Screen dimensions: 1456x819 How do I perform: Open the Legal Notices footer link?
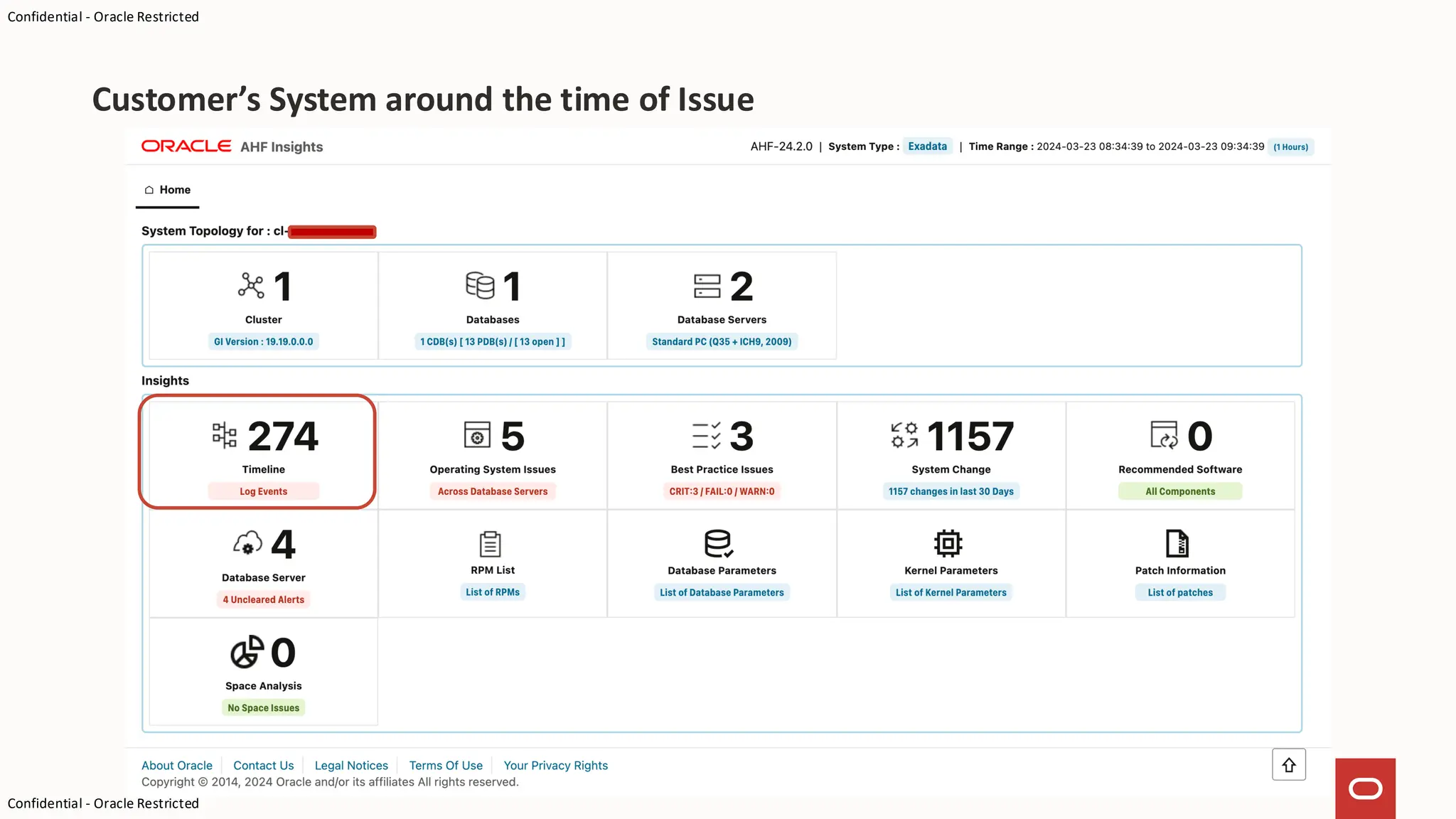coord(351,766)
